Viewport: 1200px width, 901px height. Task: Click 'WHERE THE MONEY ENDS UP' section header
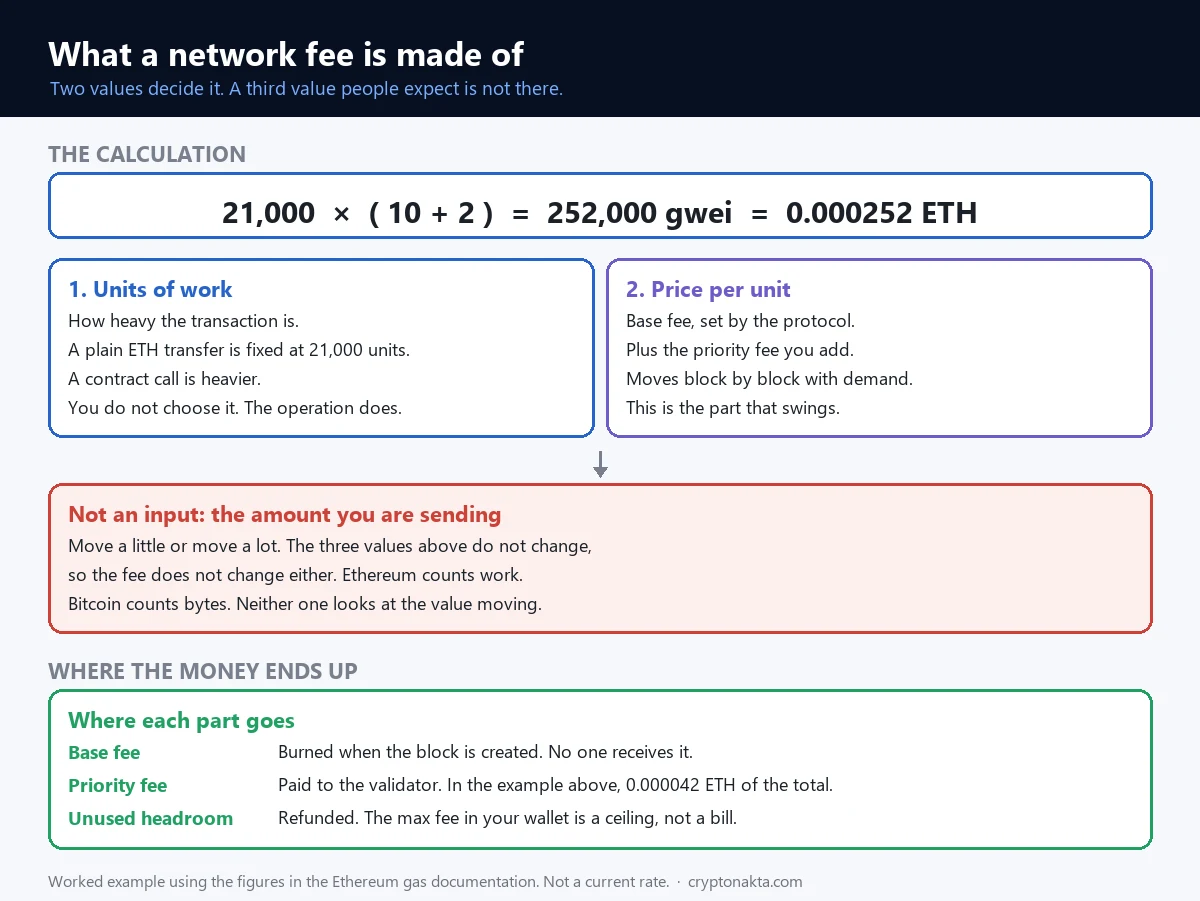pyautogui.click(x=203, y=671)
